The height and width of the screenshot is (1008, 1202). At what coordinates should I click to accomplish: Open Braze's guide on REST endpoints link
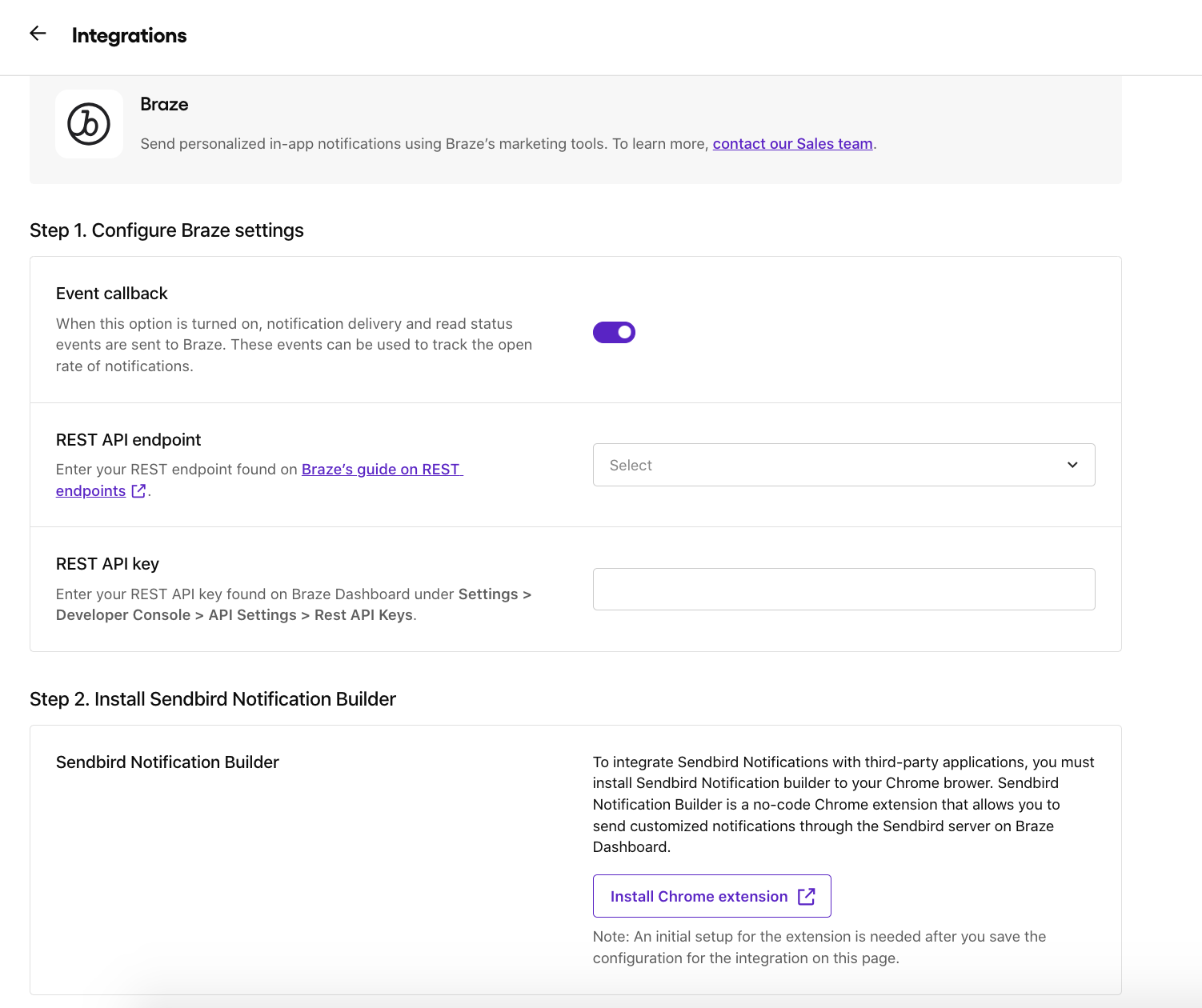pyautogui.click(x=381, y=470)
